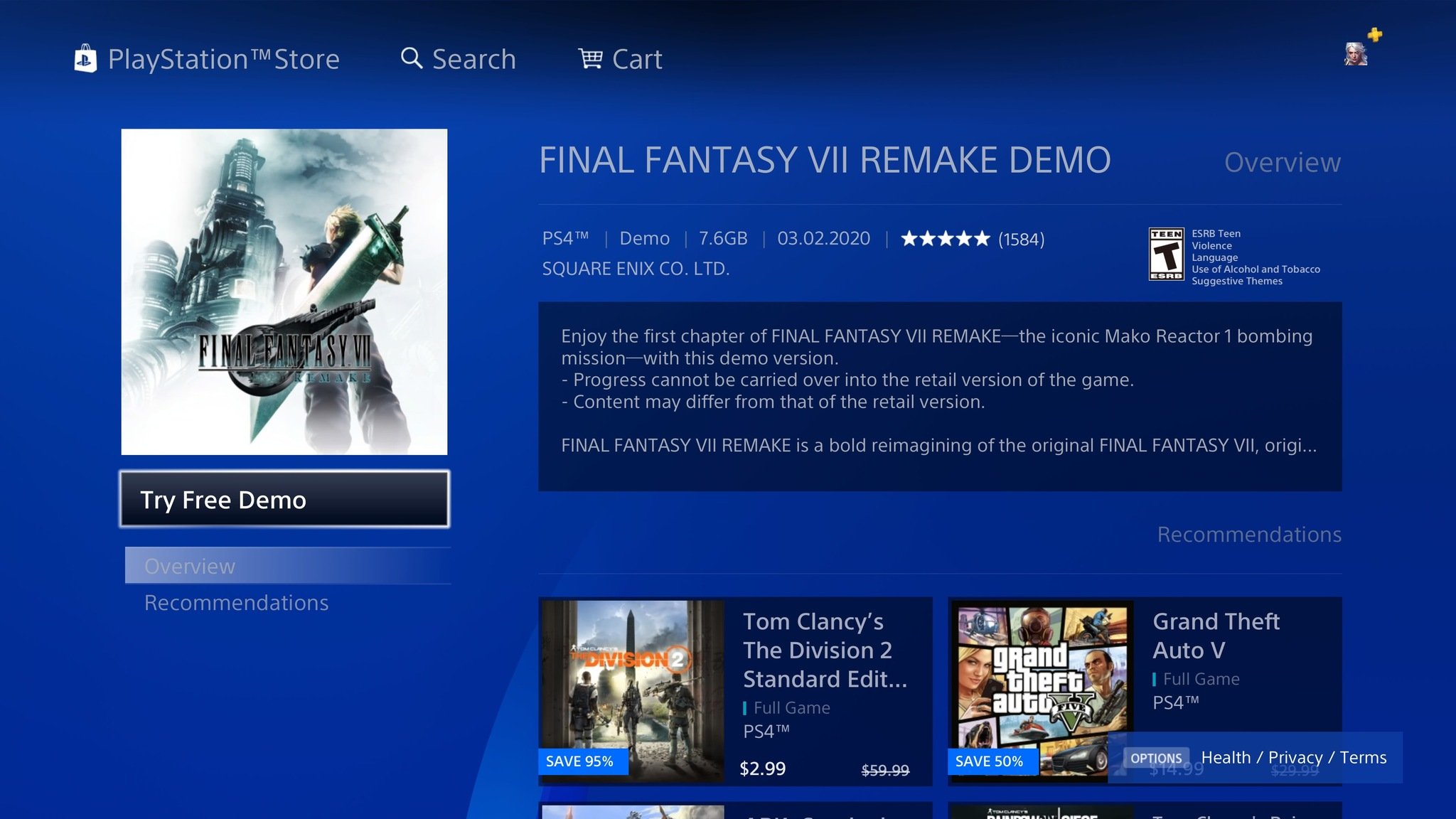Screen dimensions: 1456x819
Task: Click the OPTIONS button label
Action: coord(1156,758)
